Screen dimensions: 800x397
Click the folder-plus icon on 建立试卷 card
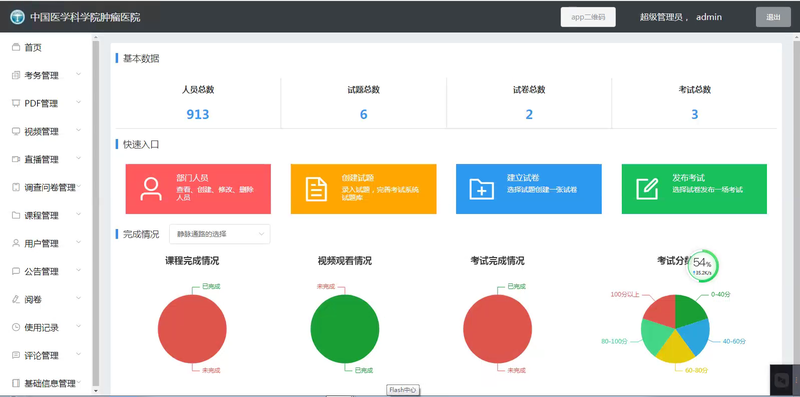pyautogui.click(x=481, y=189)
